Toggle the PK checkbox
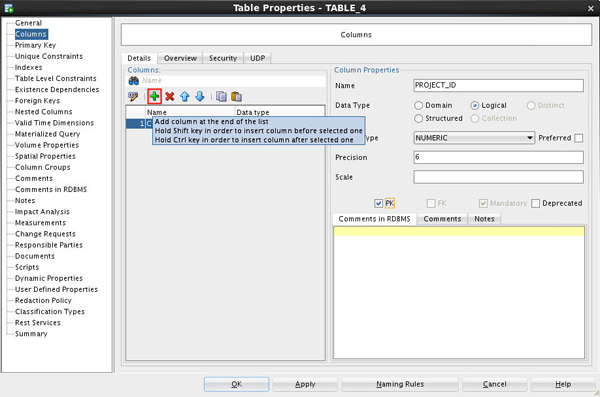The height and width of the screenshot is (397, 600). click(x=378, y=203)
